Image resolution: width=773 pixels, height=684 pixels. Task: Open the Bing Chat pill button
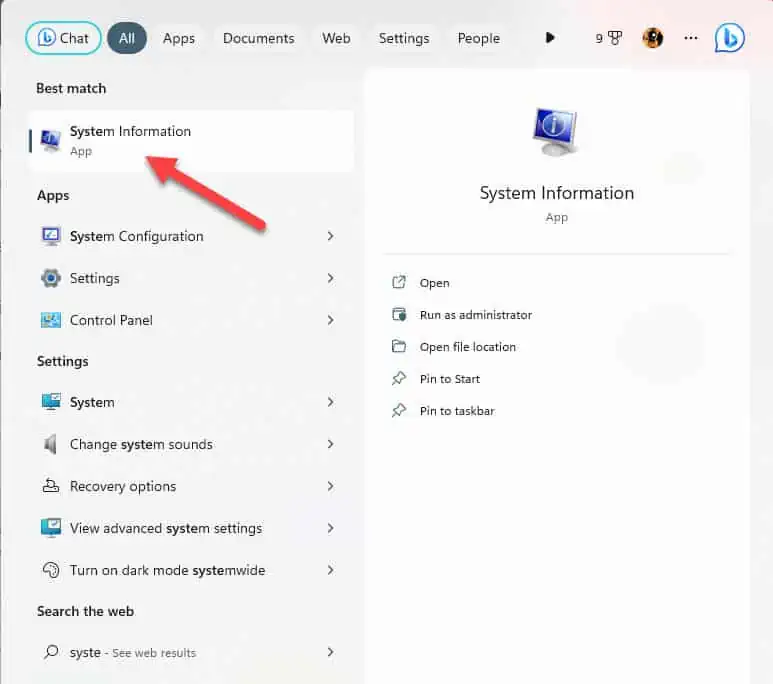[63, 38]
